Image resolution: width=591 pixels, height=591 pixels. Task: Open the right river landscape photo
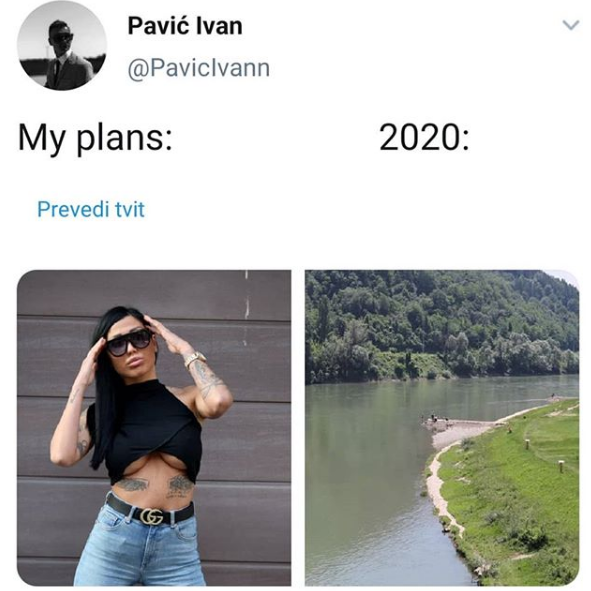(442, 428)
